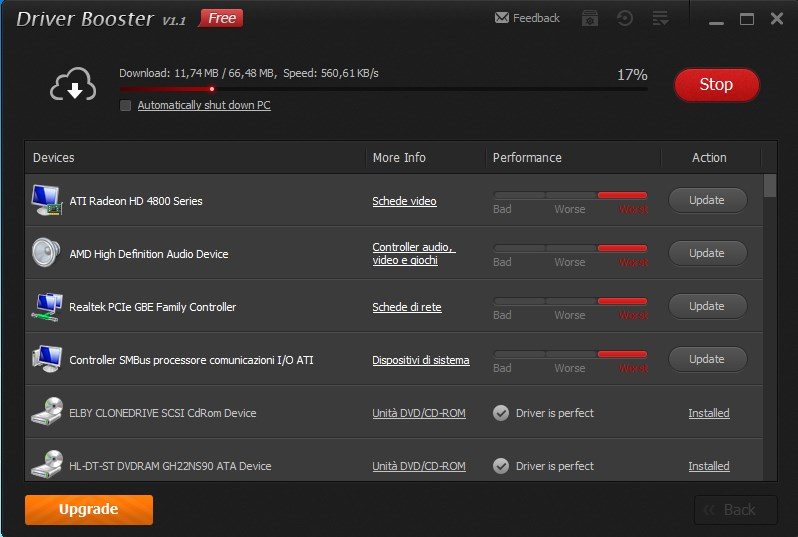
Task: Click the AMD High Definition Audio speaker icon
Action: (46, 253)
